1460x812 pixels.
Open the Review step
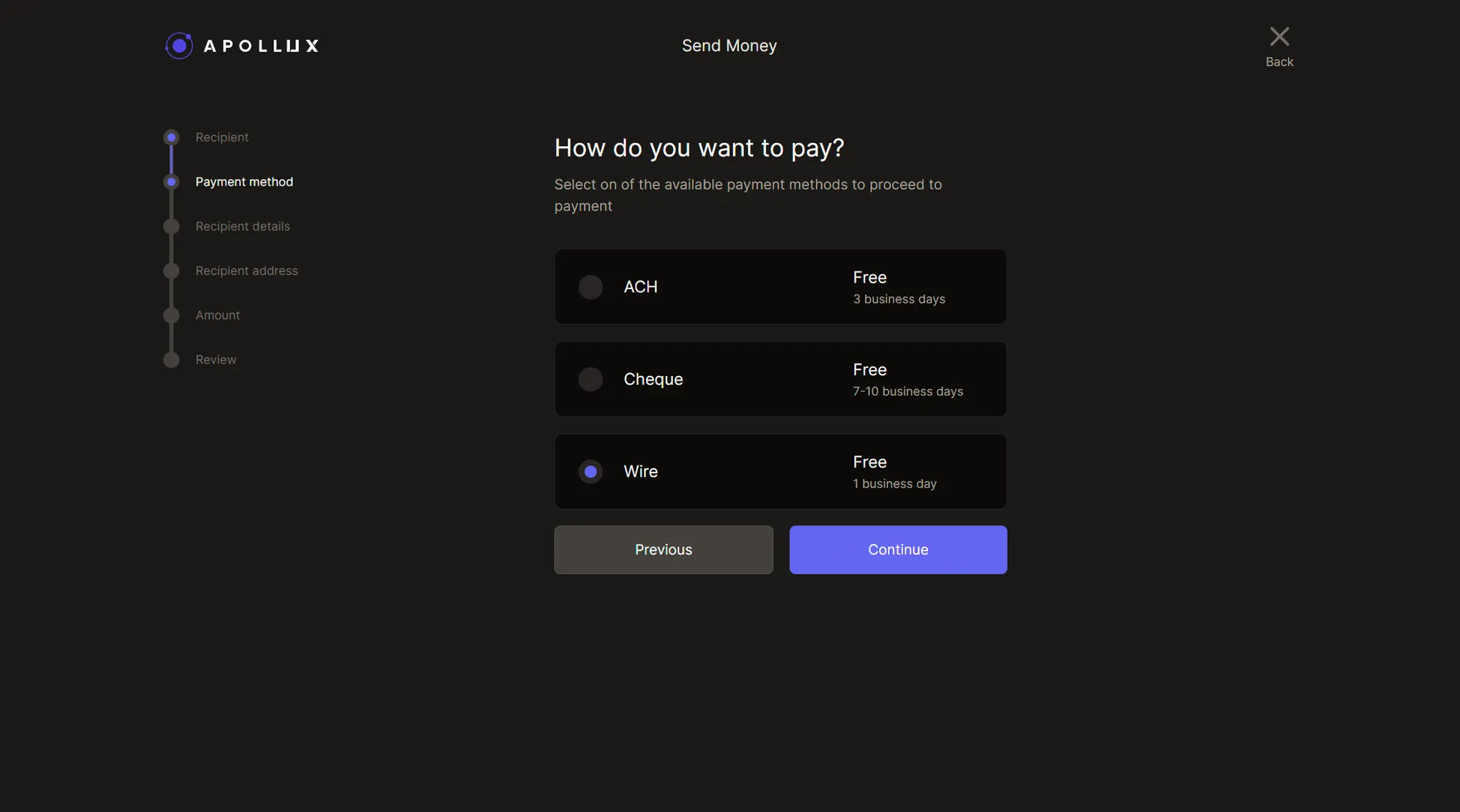pyautogui.click(x=216, y=360)
